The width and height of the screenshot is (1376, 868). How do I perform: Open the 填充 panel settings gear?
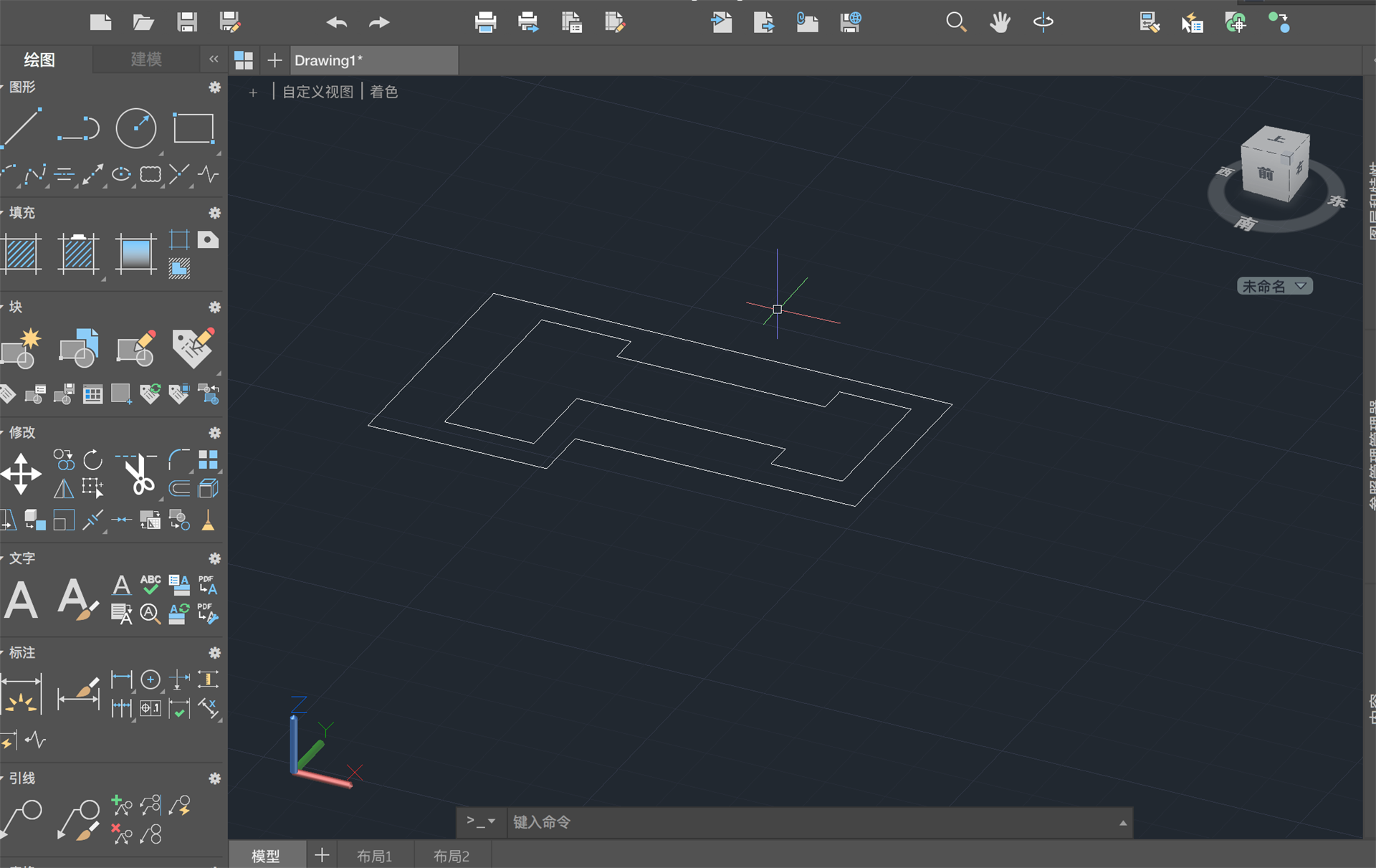click(214, 213)
